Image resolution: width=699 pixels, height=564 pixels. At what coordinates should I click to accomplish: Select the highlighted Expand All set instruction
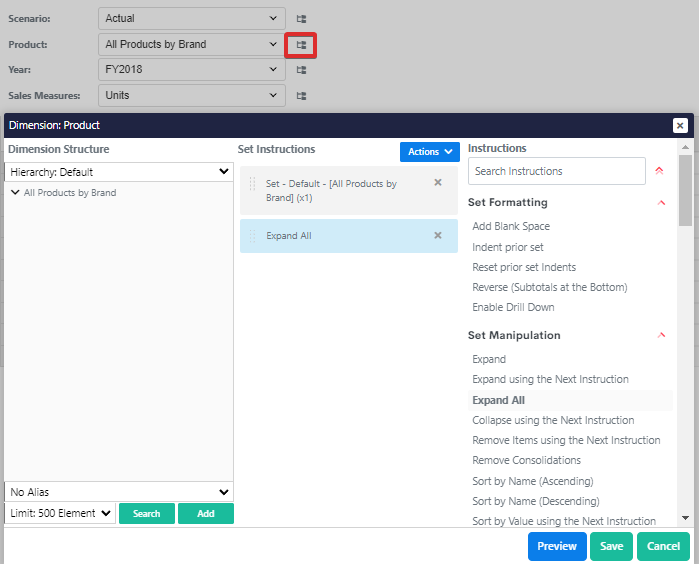click(349, 236)
